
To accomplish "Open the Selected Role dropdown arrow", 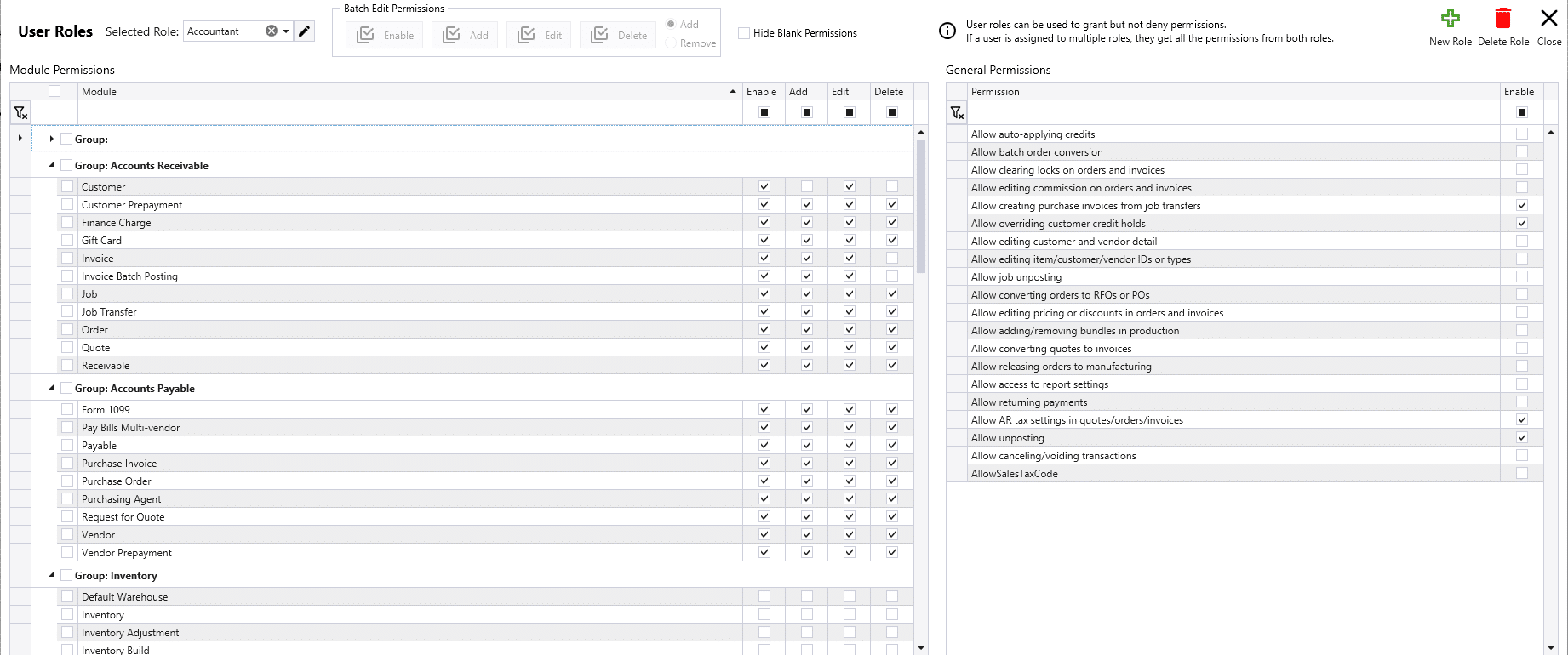I will pos(286,31).
